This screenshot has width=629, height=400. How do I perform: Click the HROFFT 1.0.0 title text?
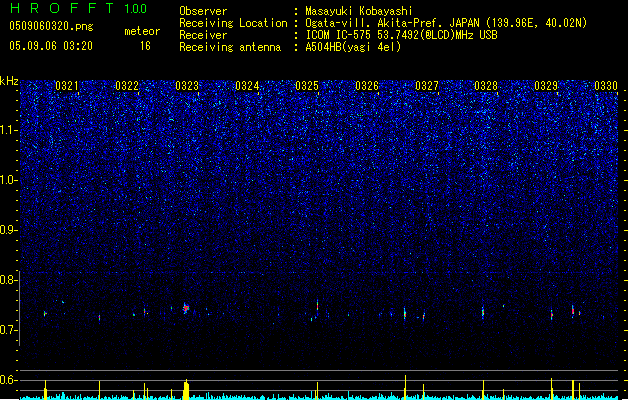78,8
